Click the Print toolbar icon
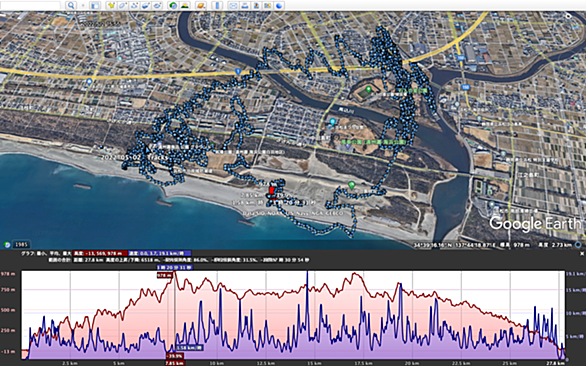The height and width of the screenshot is (366, 586). [245, 5]
